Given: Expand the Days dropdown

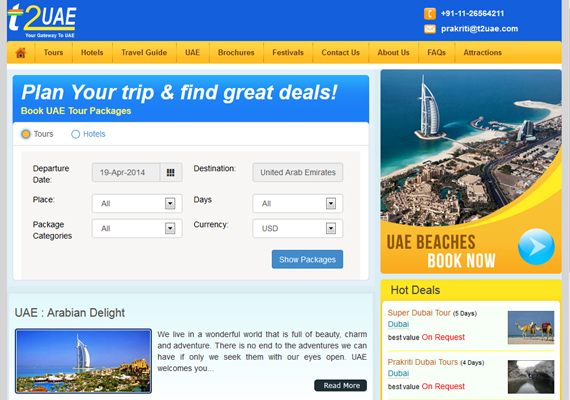Looking at the screenshot, I should (298, 204).
